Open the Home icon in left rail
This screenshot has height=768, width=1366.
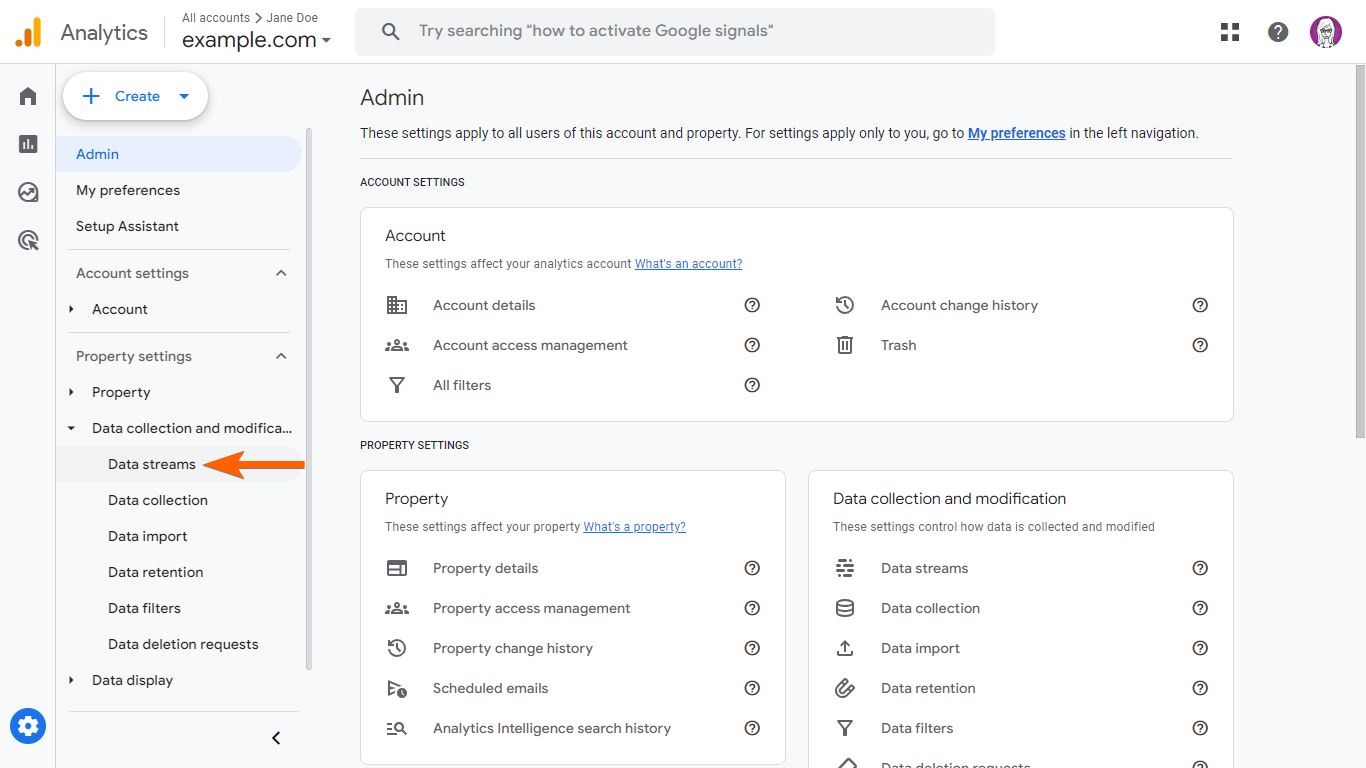click(28, 96)
